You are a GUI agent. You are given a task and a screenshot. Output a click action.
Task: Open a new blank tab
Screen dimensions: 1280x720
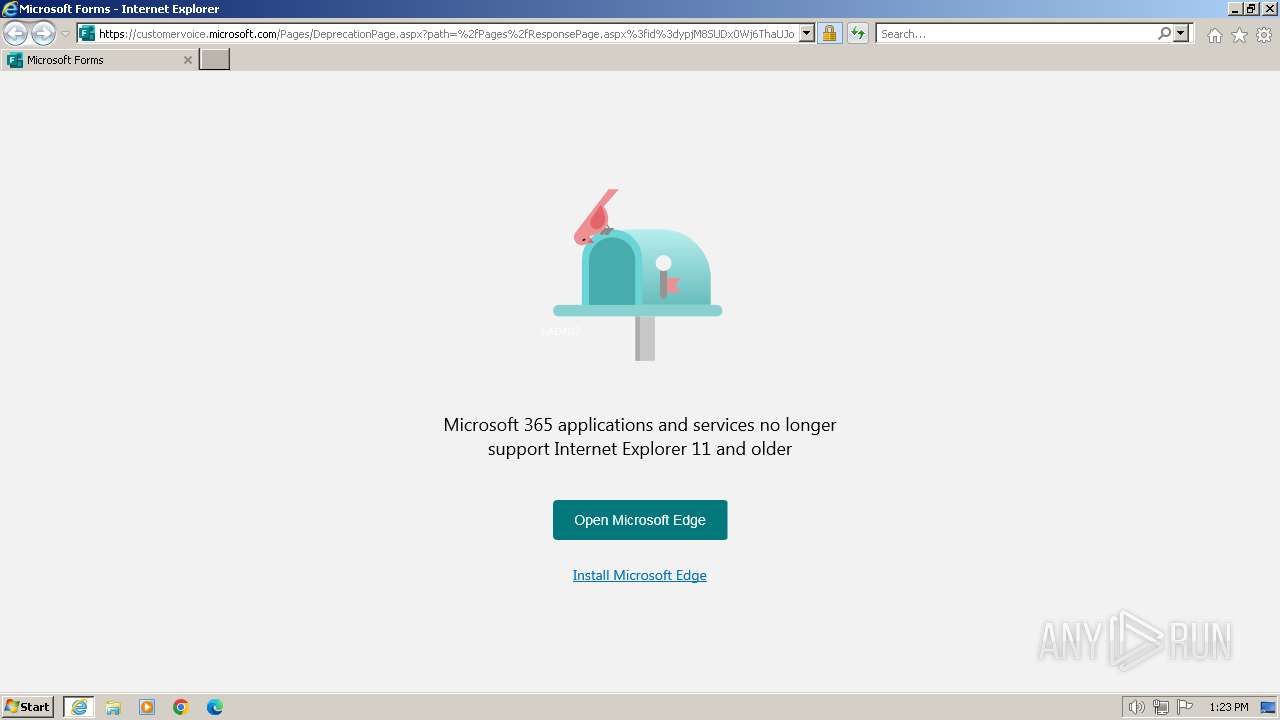click(215, 60)
